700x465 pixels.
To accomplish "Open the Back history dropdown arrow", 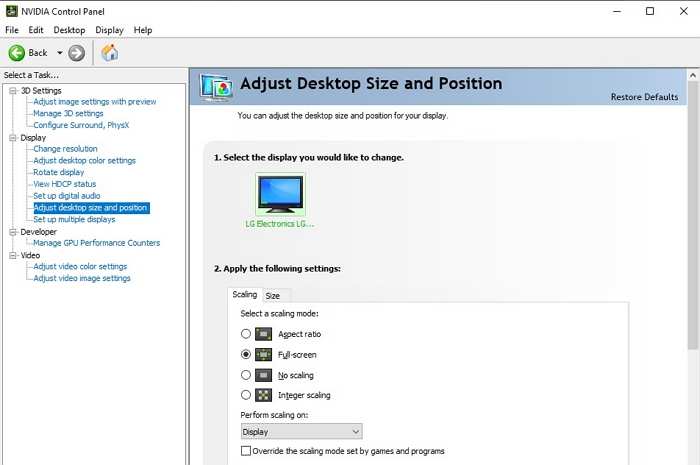I will pyautogui.click(x=59, y=53).
